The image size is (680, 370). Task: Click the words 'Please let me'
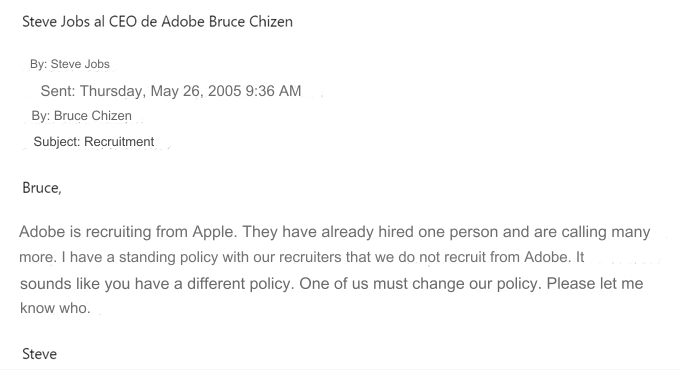(x=595, y=284)
